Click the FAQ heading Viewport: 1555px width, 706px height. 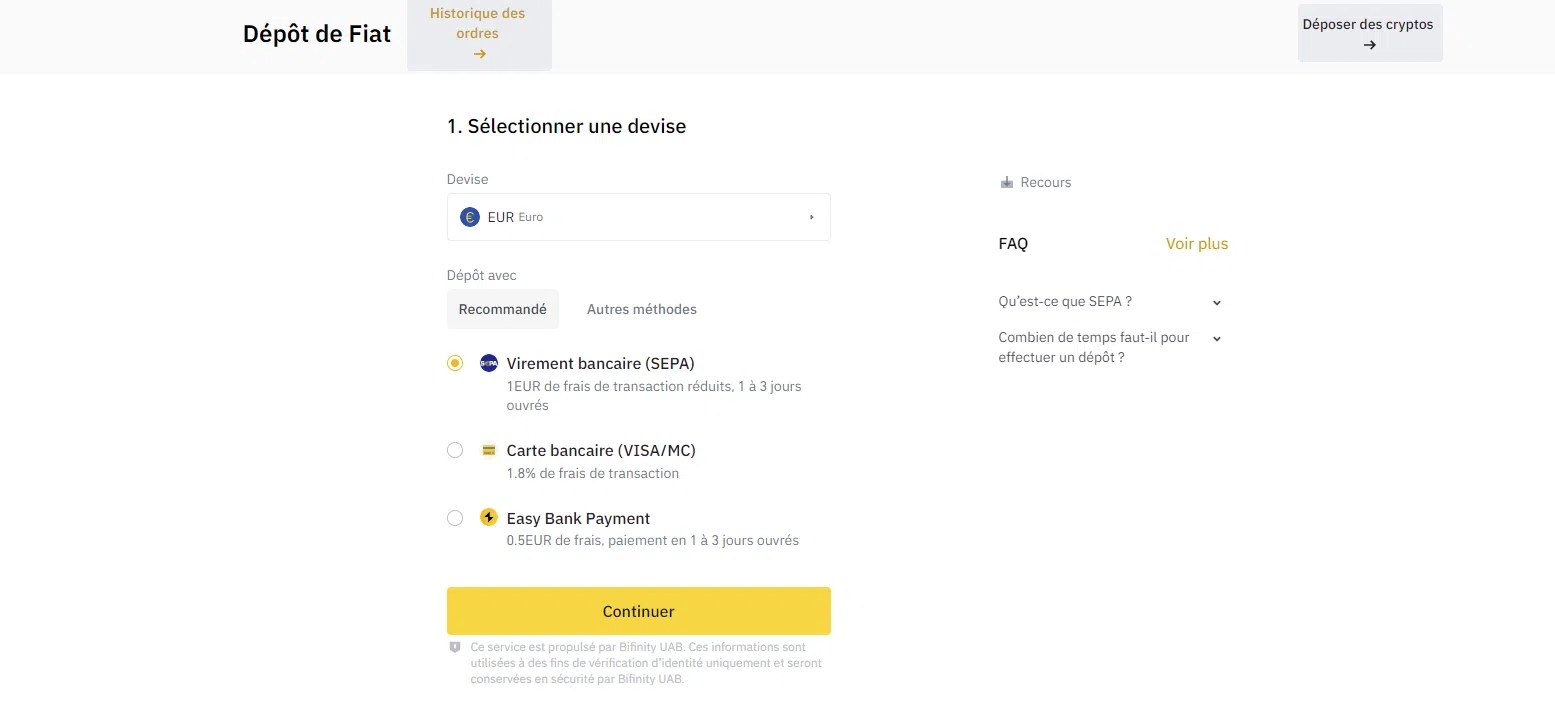tap(1013, 243)
